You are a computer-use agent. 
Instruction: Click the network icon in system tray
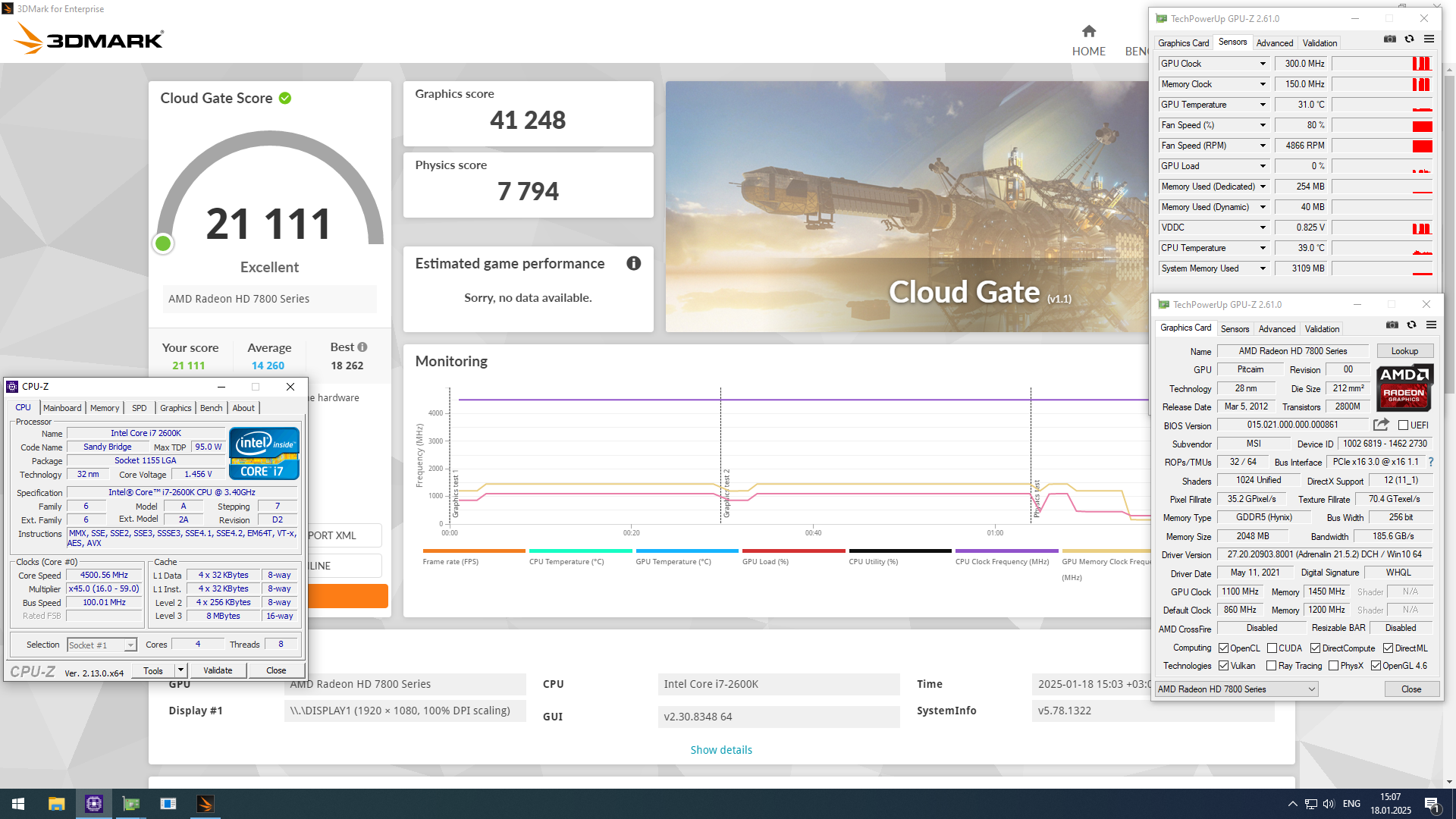coord(1310,804)
